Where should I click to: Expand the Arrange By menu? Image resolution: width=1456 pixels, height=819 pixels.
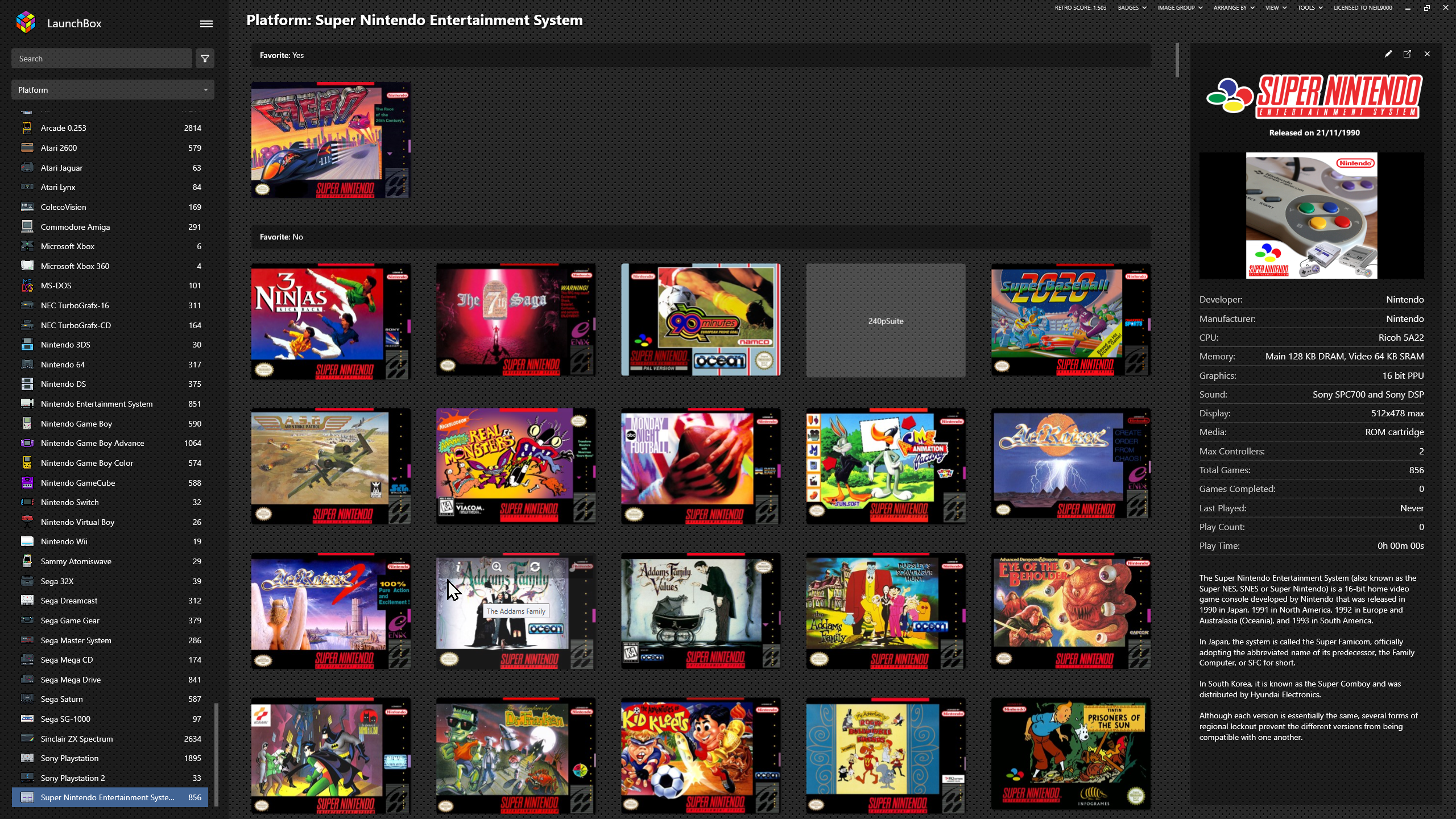pos(1234,8)
